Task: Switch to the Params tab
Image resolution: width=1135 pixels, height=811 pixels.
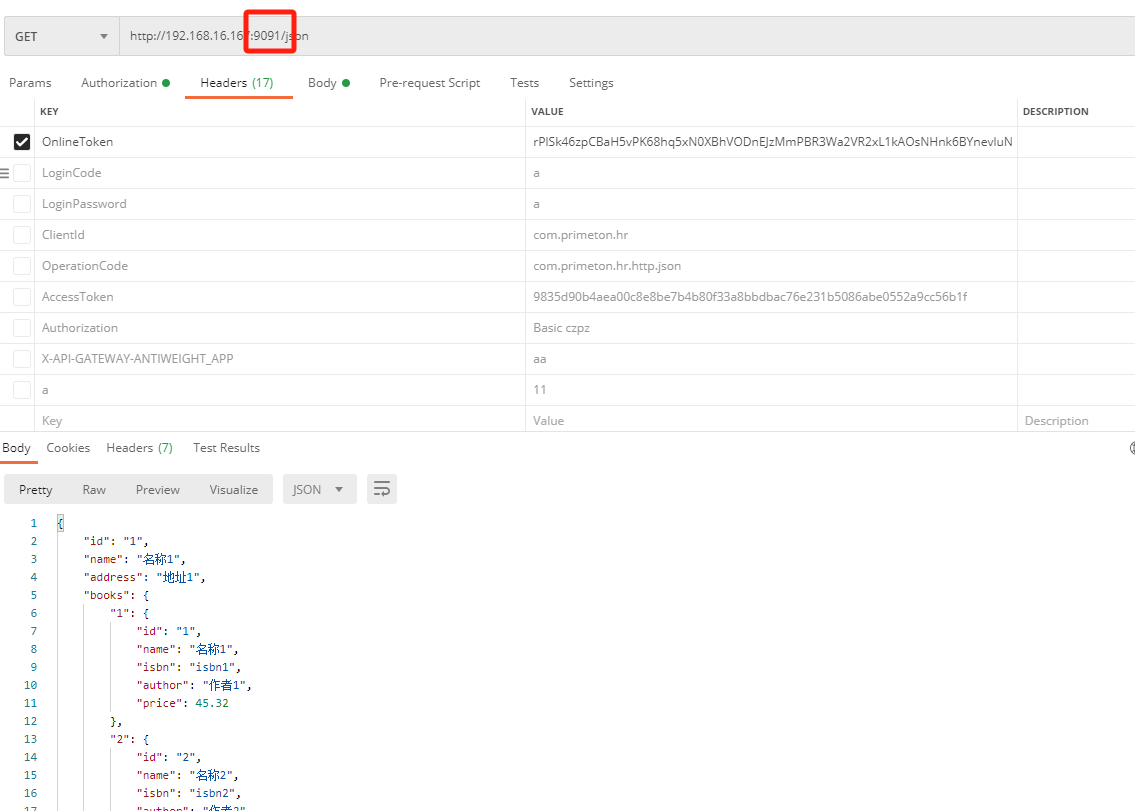Action: tap(30, 83)
